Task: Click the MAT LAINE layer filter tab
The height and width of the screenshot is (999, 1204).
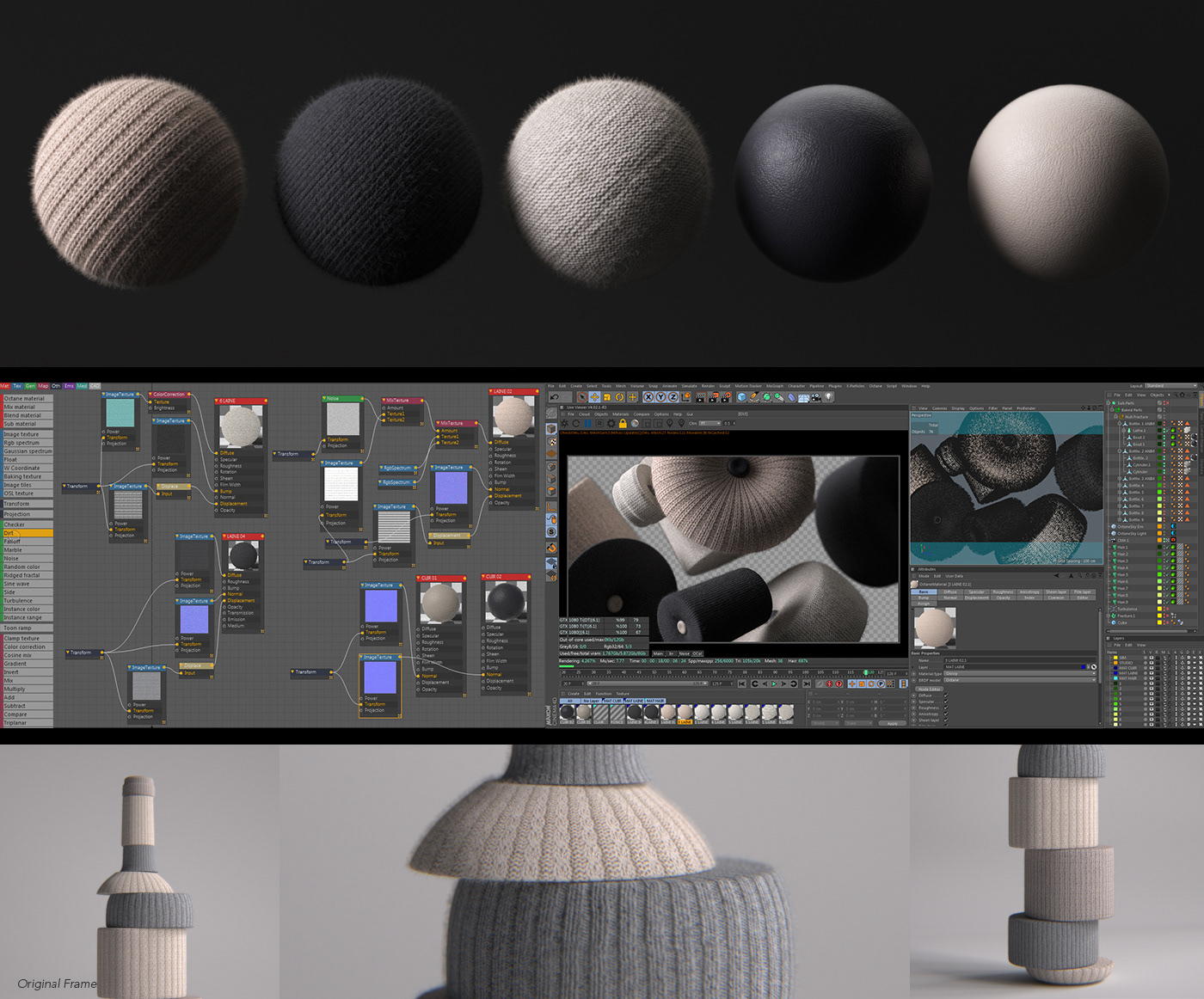Action: [x=634, y=701]
